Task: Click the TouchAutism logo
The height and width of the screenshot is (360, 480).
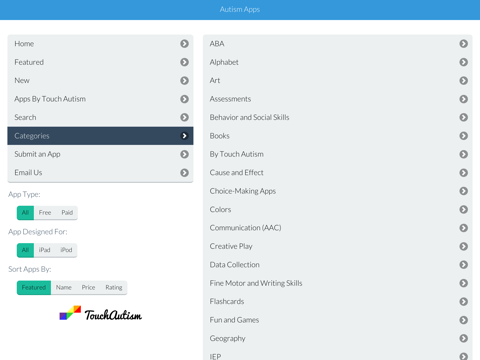Action: tap(100, 314)
